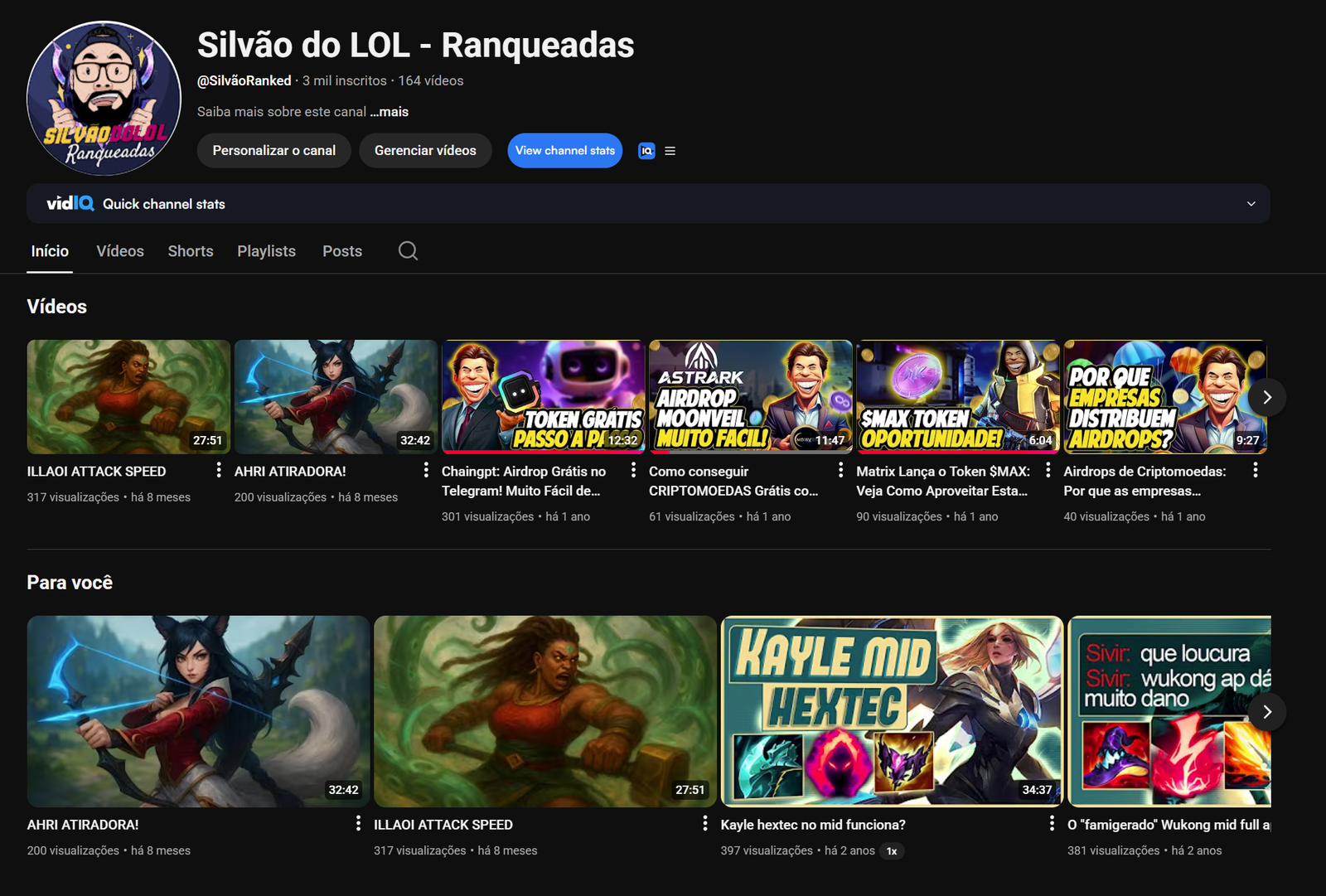The height and width of the screenshot is (896, 1326).
Task: Click "301 visualizações" under Chaingpt video
Action: pos(488,516)
